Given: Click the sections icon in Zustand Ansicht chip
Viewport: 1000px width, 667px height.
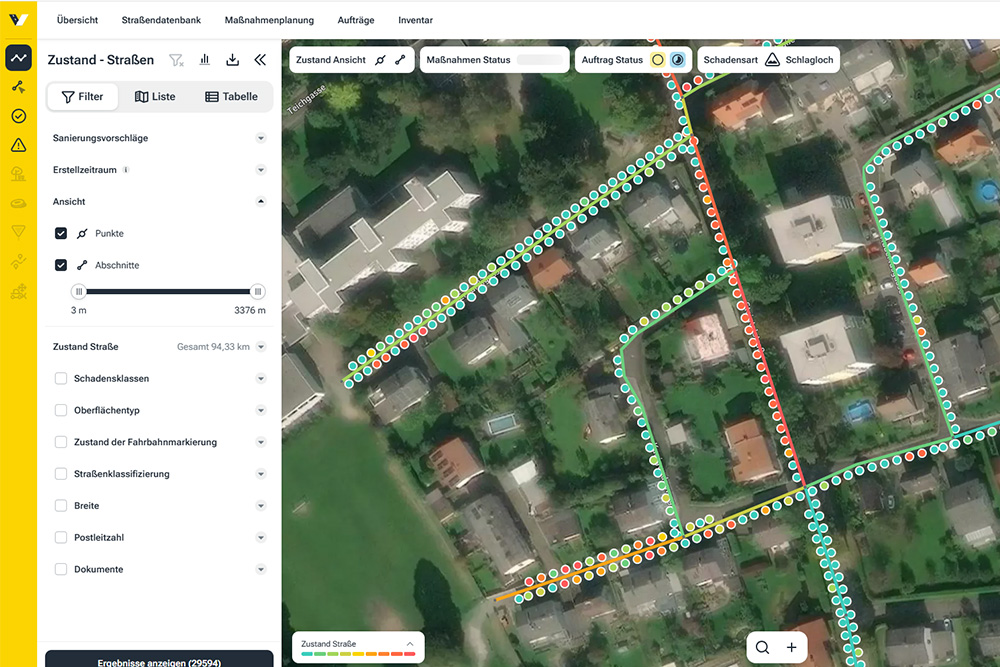Looking at the screenshot, I should pos(400,60).
